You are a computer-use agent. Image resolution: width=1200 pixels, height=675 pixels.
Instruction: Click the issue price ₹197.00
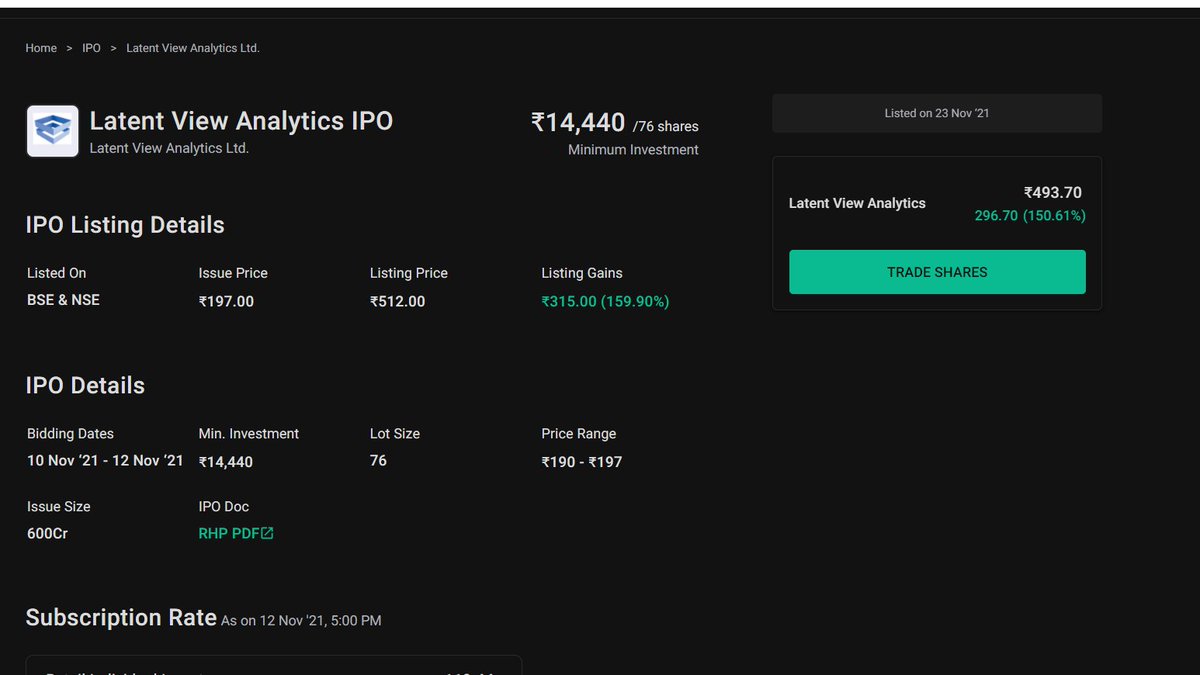click(226, 301)
